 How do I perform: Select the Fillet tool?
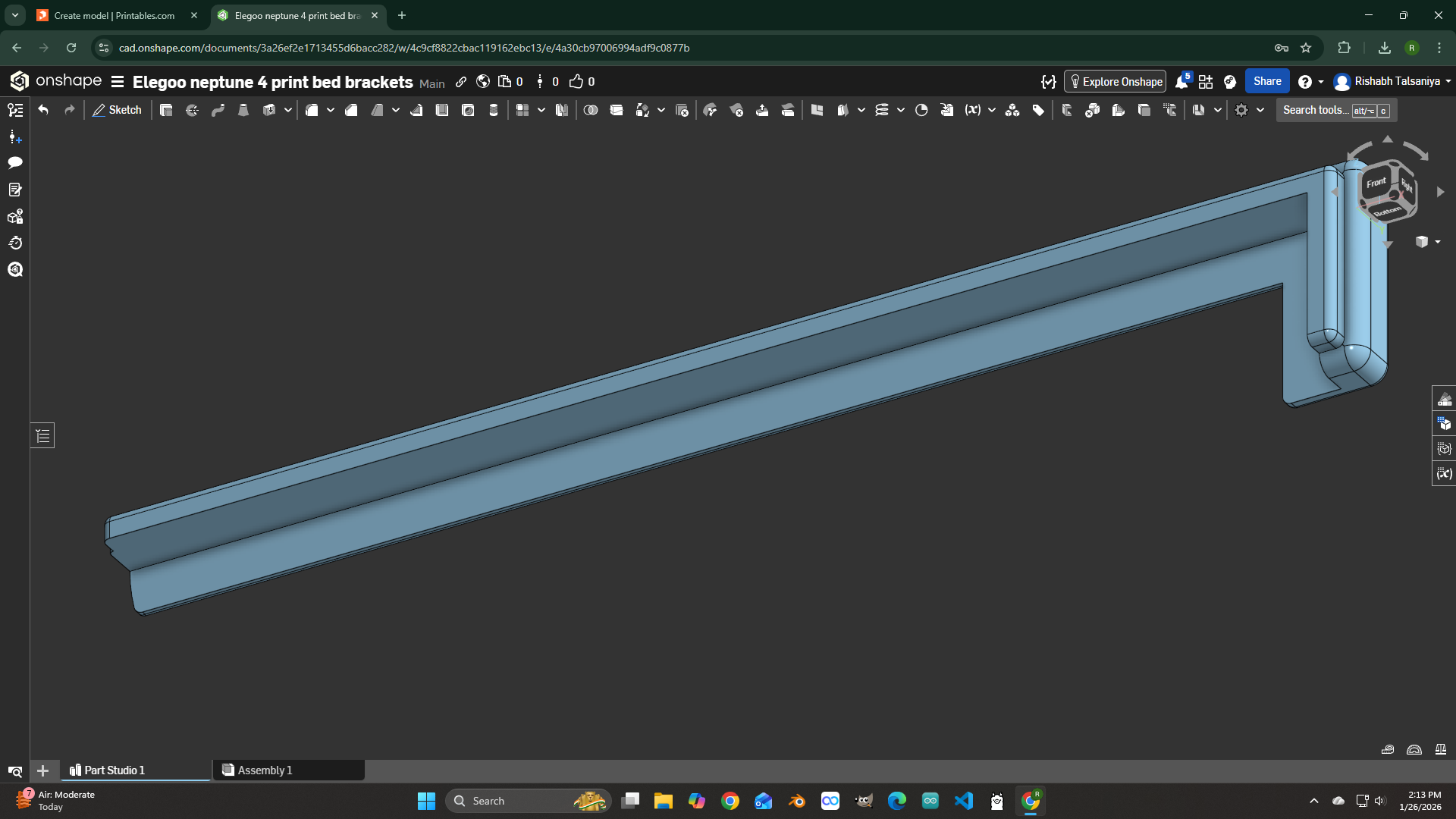coord(312,111)
